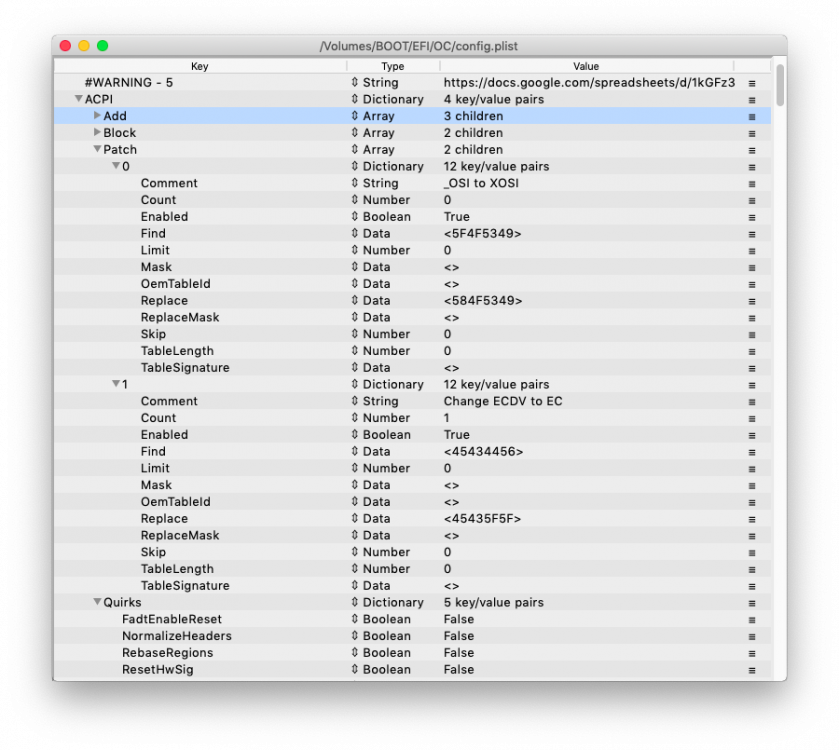
Task: Select the '5 key/value pairs' Quirks value
Action: click(x=493, y=602)
